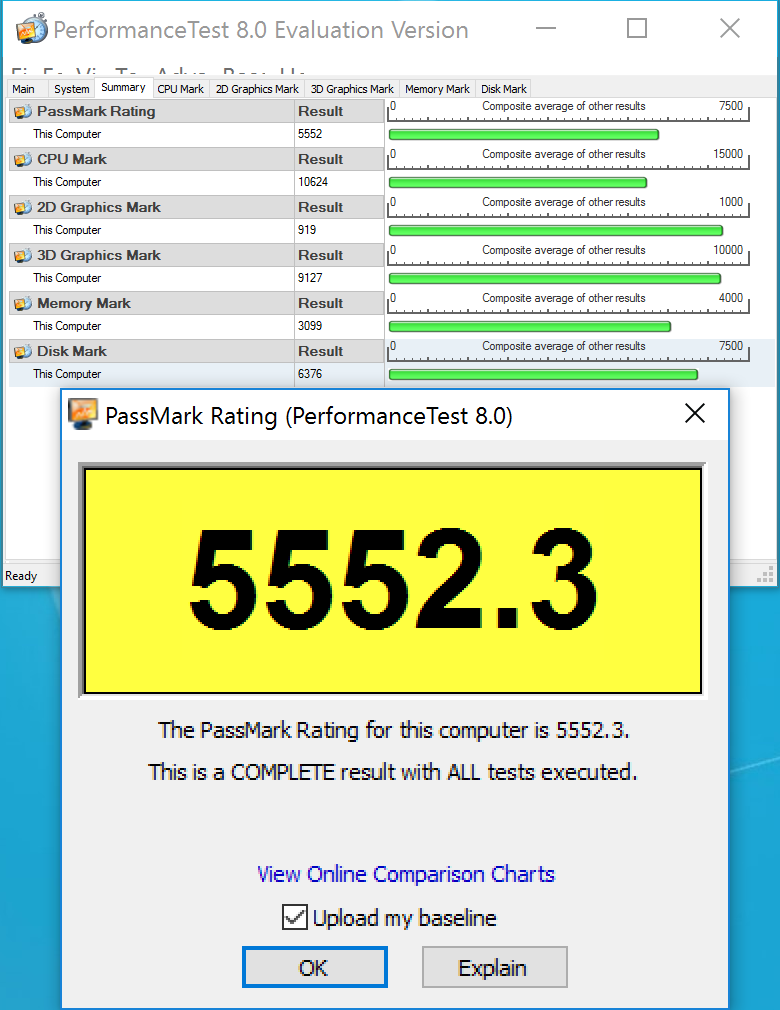Screen dimensions: 780x1010
Task: Select the Summary tab
Action: tap(124, 88)
